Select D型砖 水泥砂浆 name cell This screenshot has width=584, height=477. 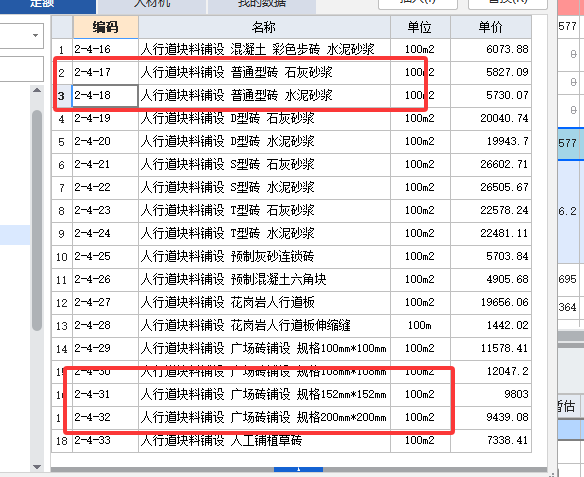click(x=264, y=141)
